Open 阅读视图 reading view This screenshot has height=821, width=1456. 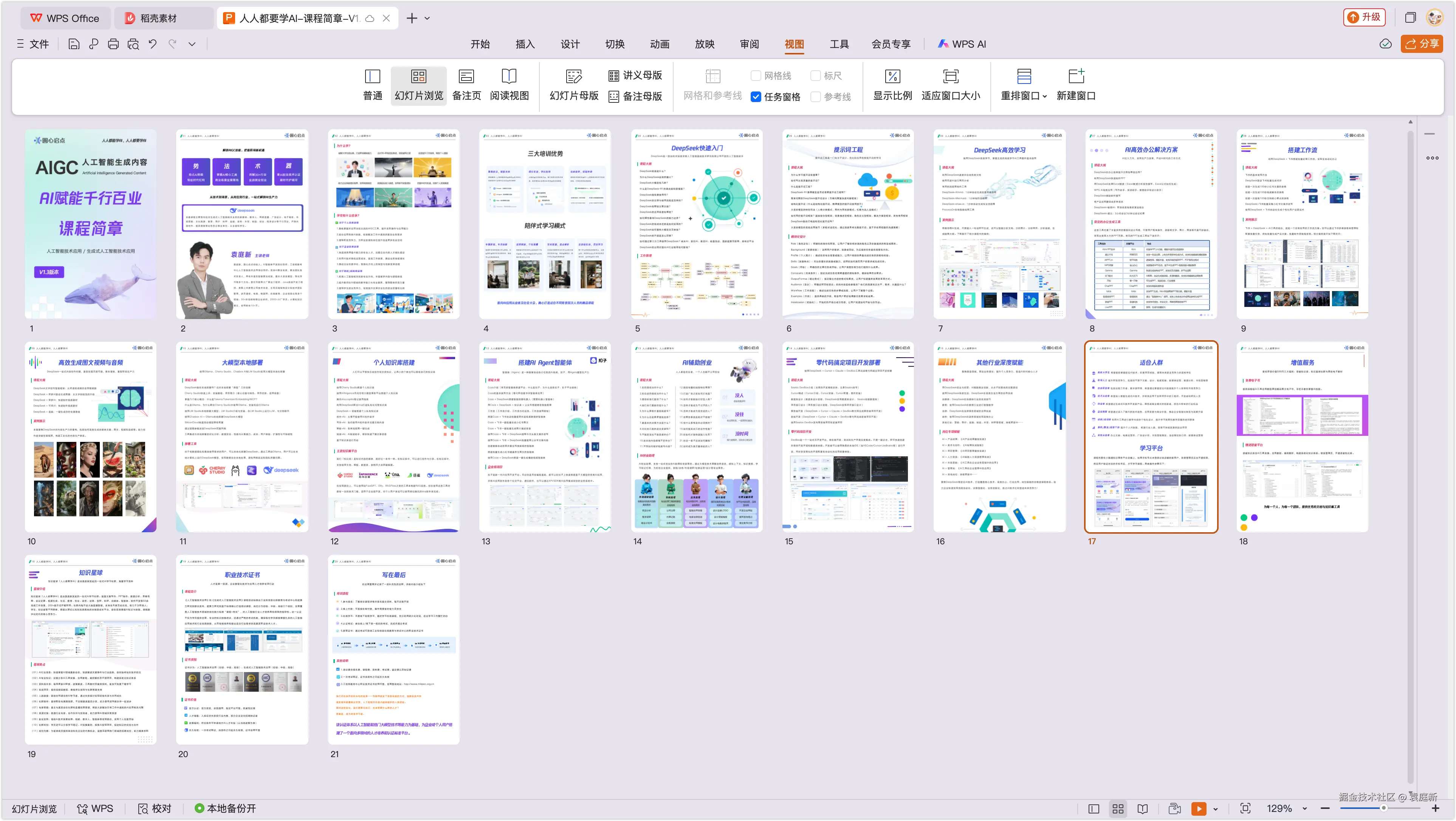pos(509,85)
